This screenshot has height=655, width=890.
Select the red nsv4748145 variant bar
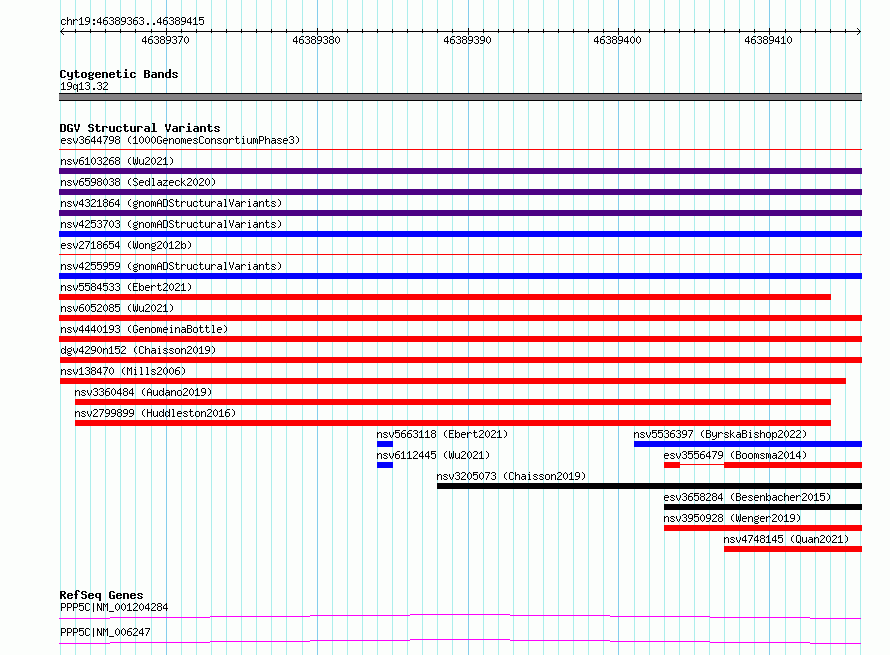[793, 549]
